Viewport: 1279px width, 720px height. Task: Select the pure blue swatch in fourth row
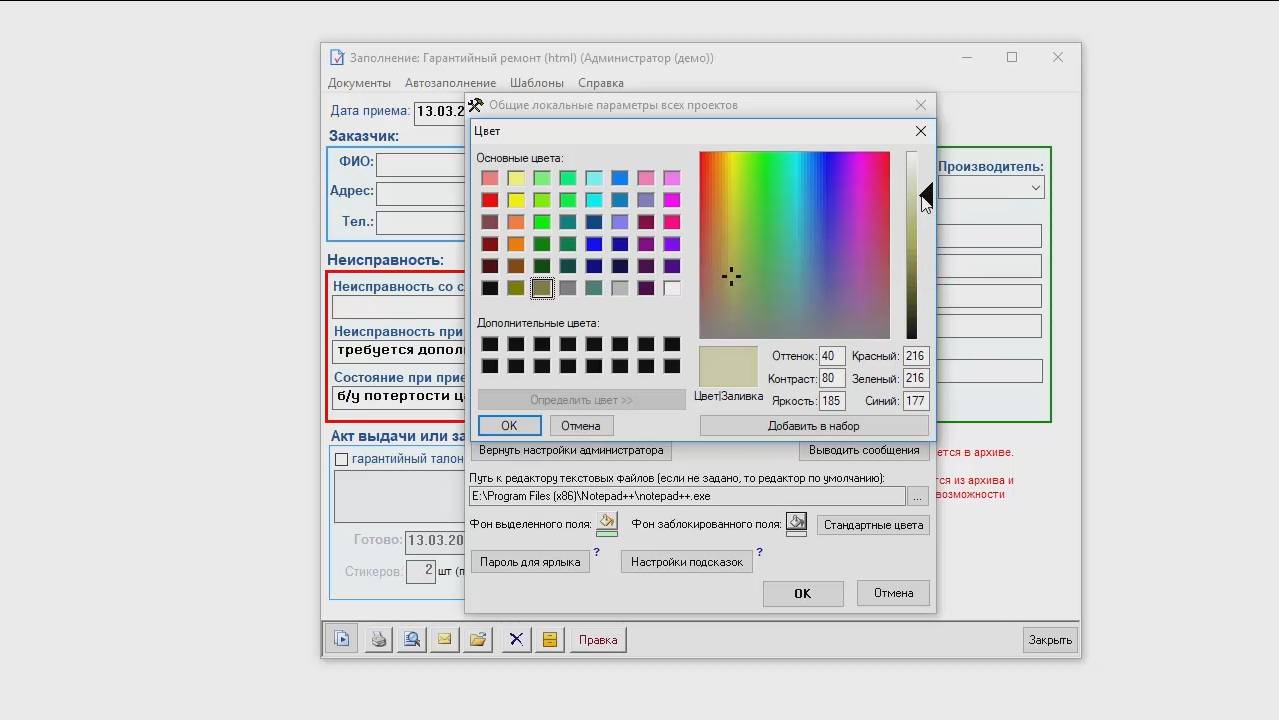(594, 244)
